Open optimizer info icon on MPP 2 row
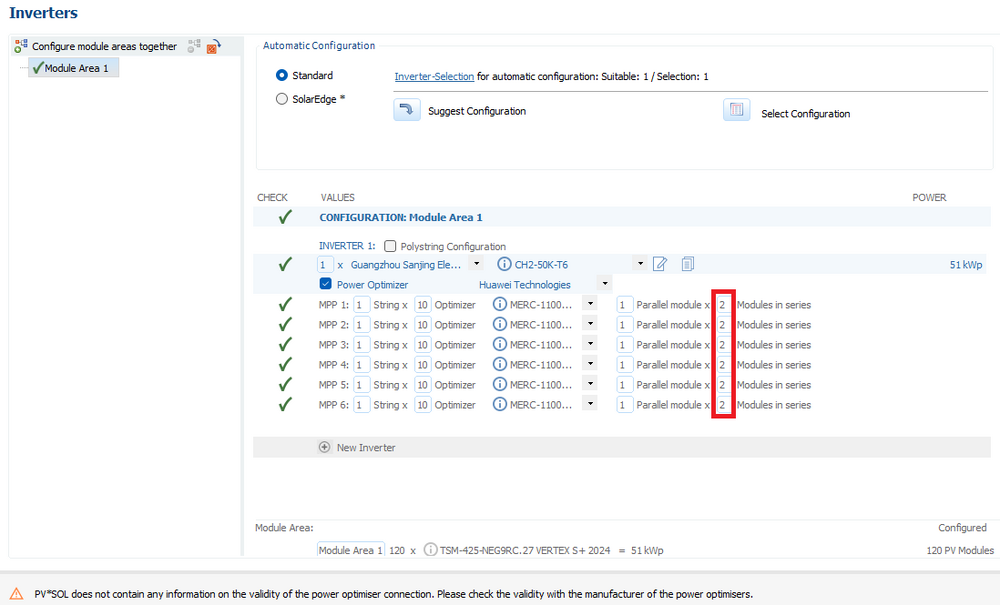The height and width of the screenshot is (605, 1000). 500,324
